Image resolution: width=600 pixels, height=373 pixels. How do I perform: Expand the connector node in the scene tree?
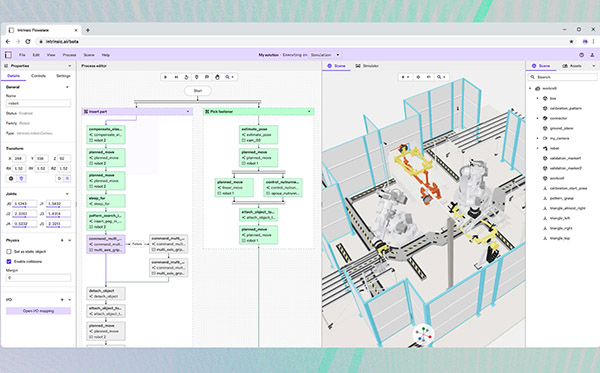[538, 118]
